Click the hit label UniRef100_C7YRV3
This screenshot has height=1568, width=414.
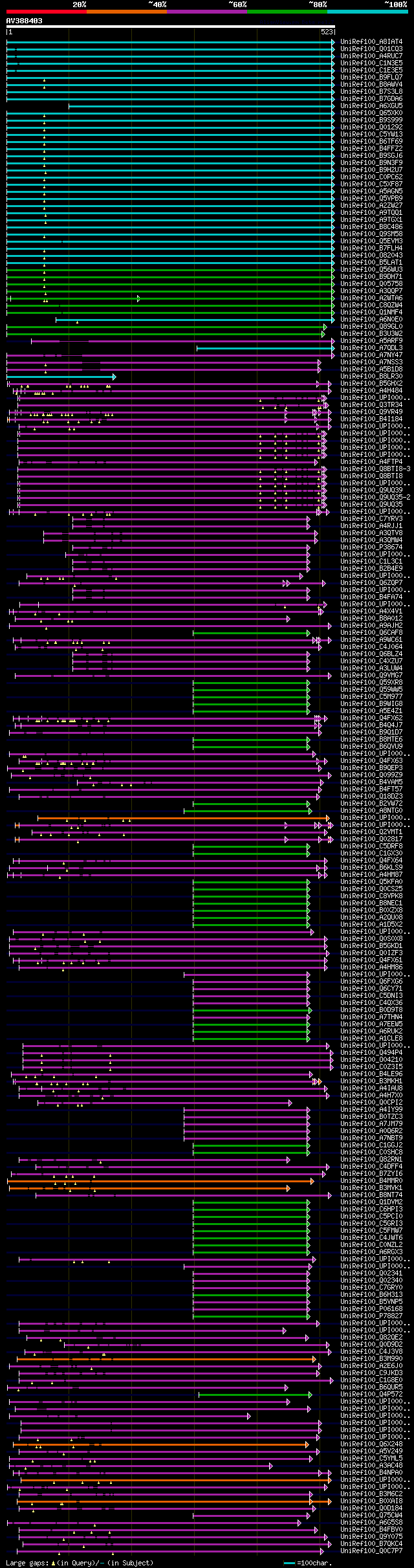pos(371,519)
